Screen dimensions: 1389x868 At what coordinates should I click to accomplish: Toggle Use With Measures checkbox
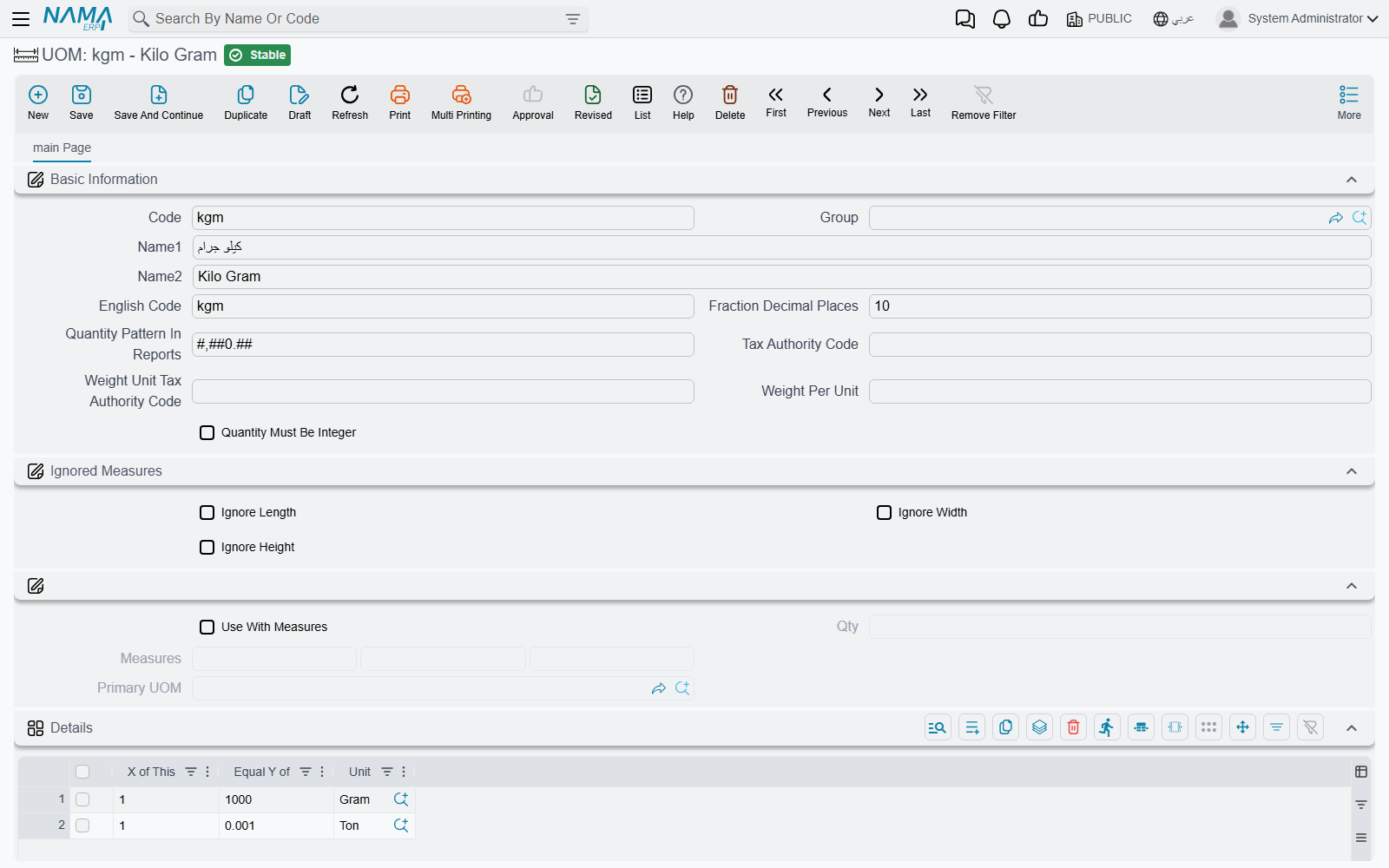coord(207,627)
